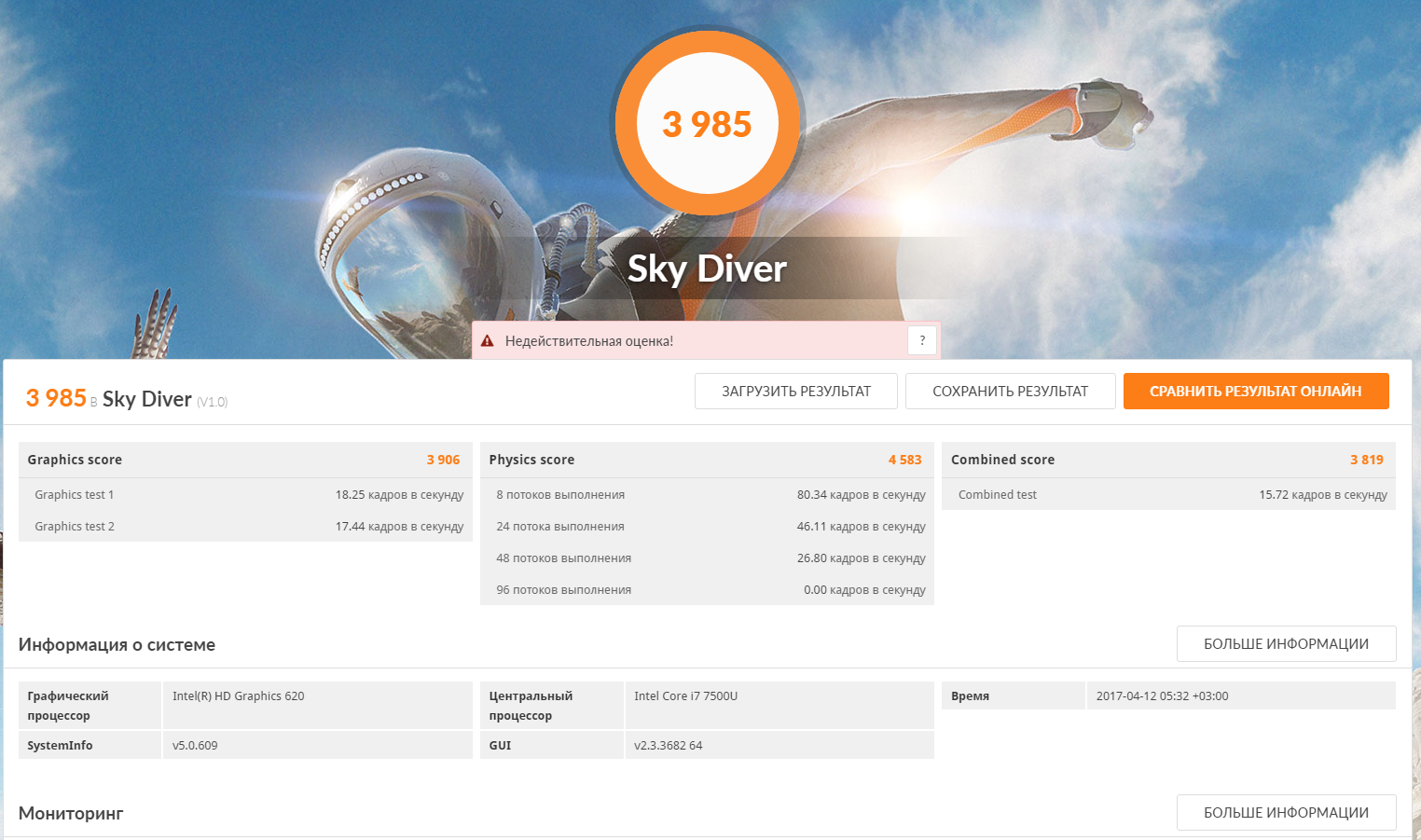
Task: Open БОЛЬШЕ ИНФОРМАЦИИ for Мониторинг section
Action: (1287, 813)
